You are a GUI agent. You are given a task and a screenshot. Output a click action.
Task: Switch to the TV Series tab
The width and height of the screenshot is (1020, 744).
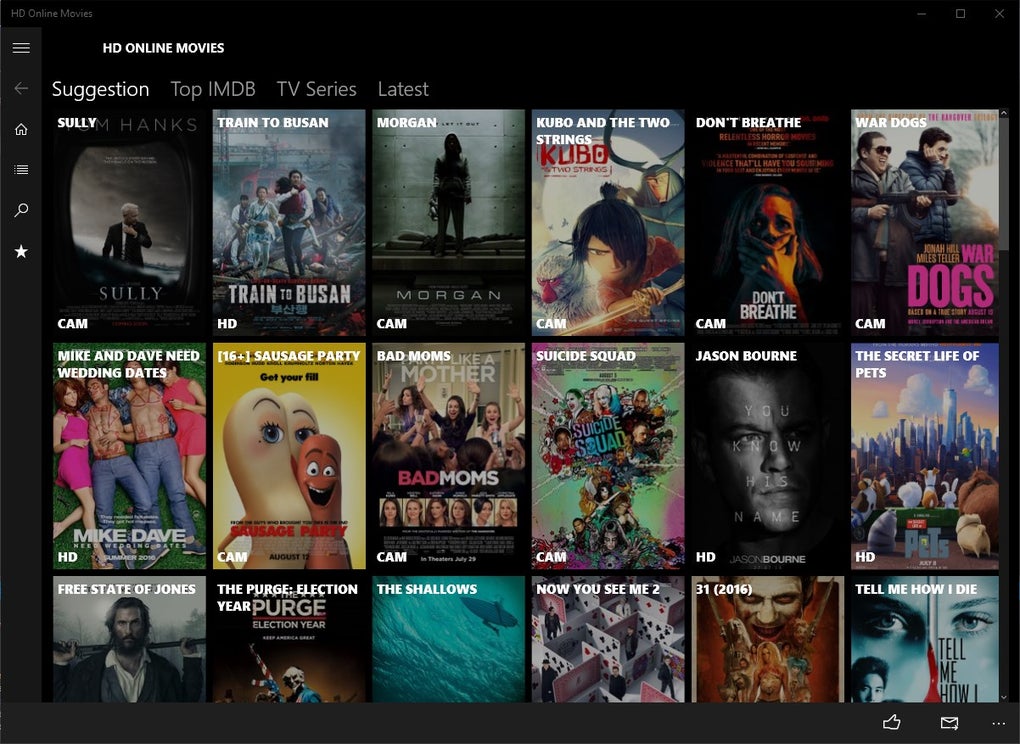click(316, 89)
